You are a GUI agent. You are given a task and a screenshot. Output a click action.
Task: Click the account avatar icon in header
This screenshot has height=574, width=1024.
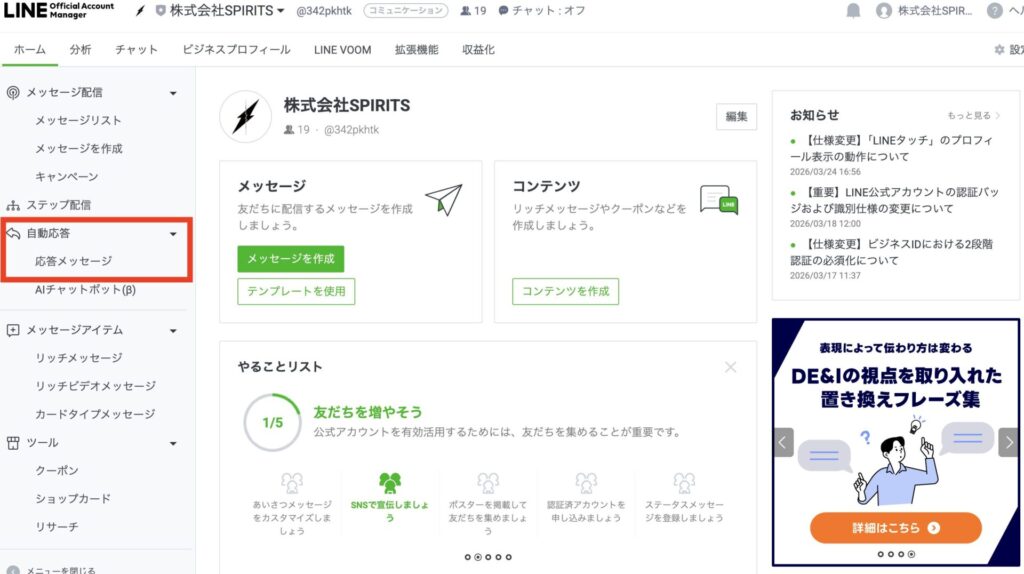(x=884, y=10)
